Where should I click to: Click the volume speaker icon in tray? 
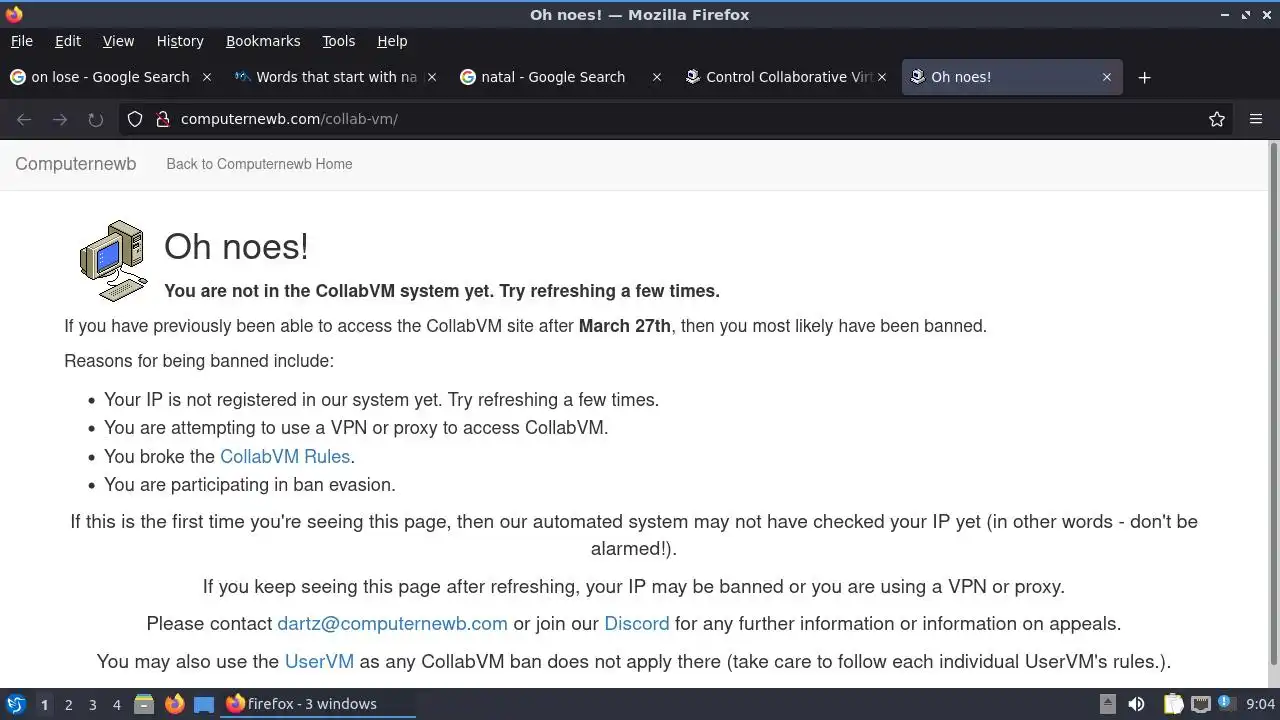pos(1136,704)
